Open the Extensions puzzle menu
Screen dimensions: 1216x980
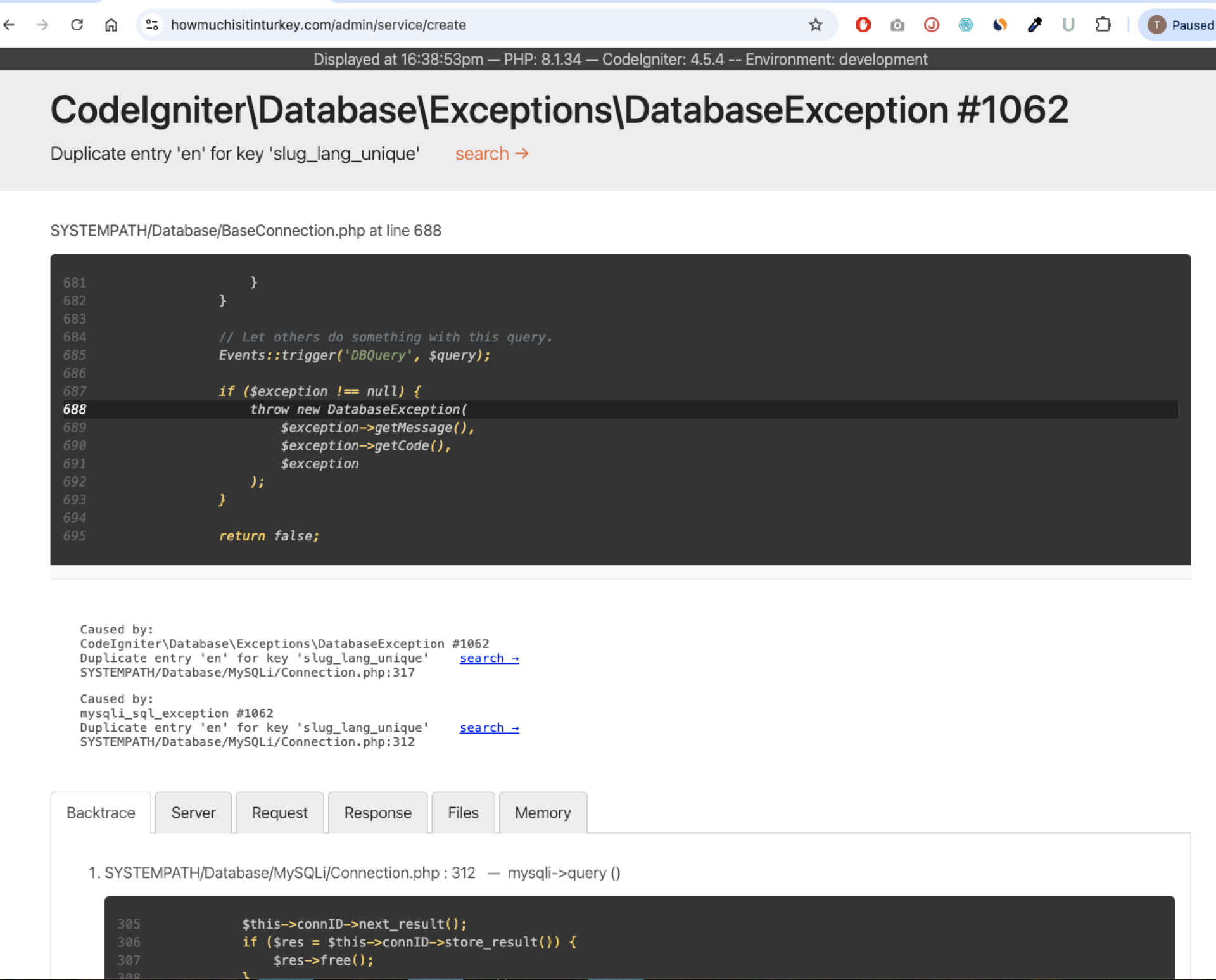pos(1103,25)
